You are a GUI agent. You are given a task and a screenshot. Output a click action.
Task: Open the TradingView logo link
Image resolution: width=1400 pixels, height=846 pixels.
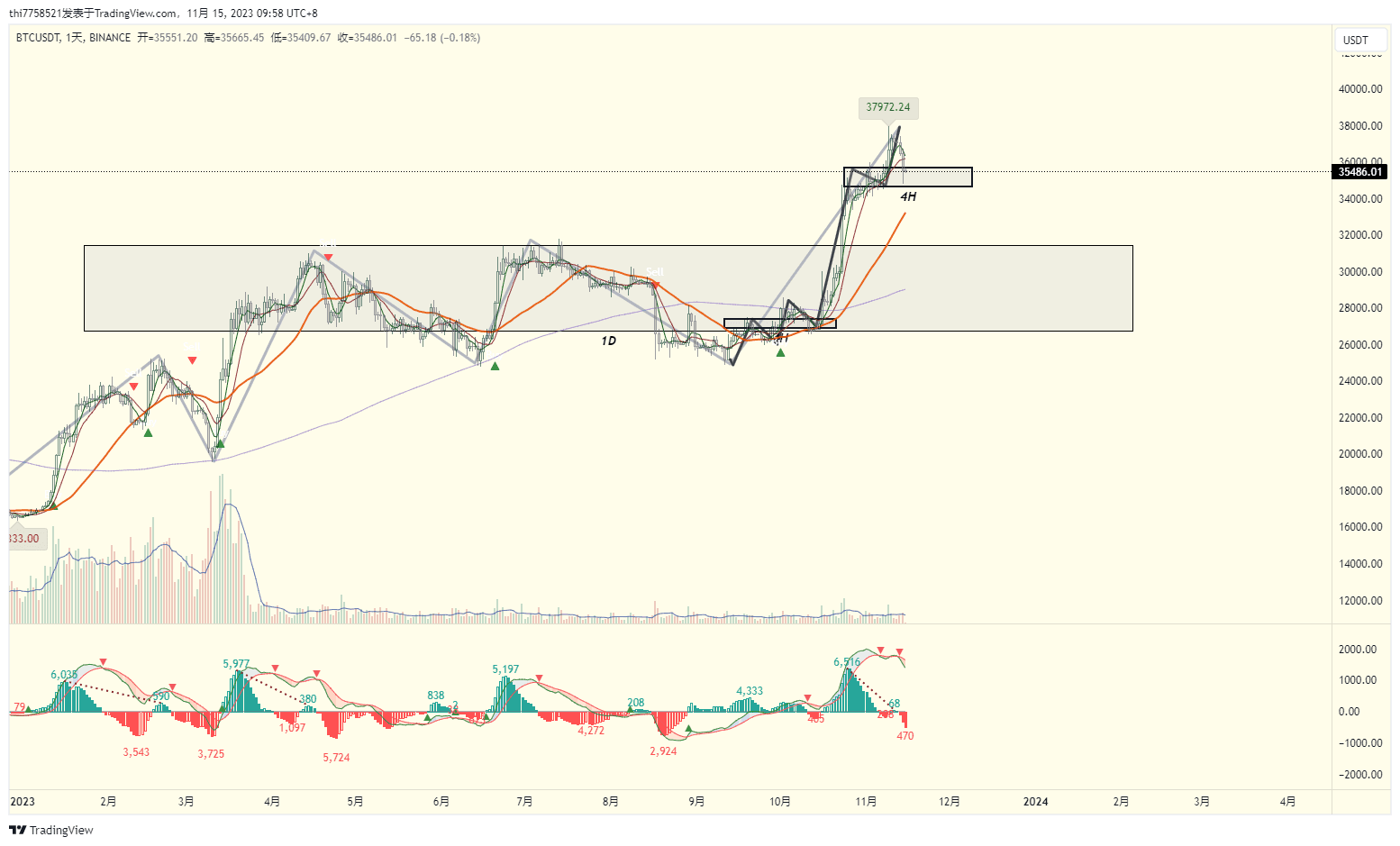click(51, 830)
